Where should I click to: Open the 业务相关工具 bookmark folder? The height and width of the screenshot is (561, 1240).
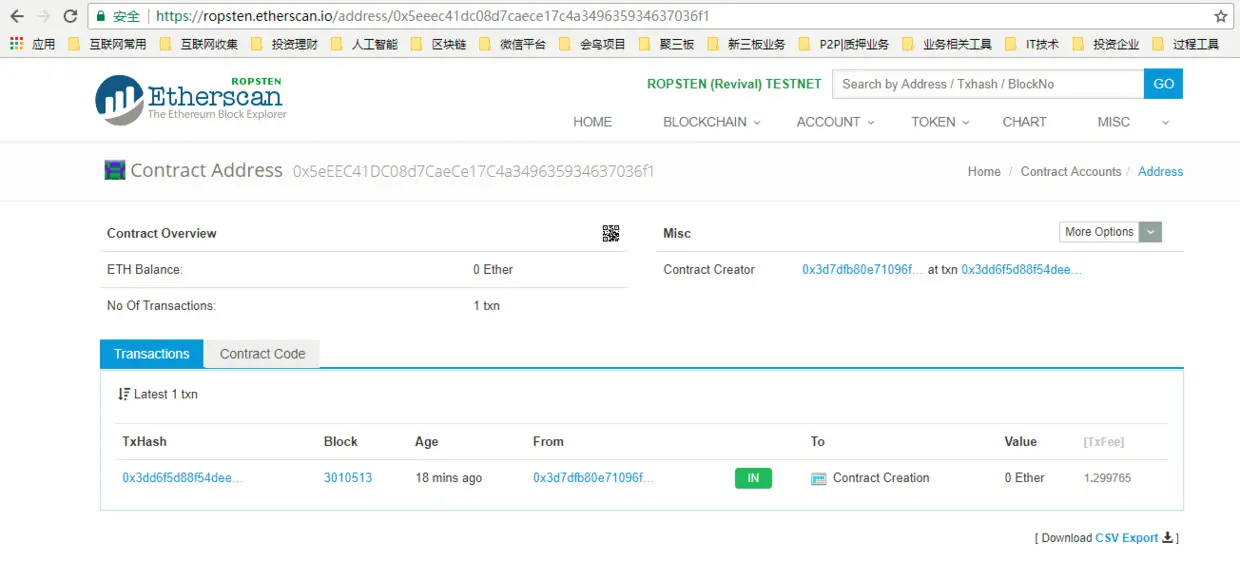pyautogui.click(x=947, y=44)
